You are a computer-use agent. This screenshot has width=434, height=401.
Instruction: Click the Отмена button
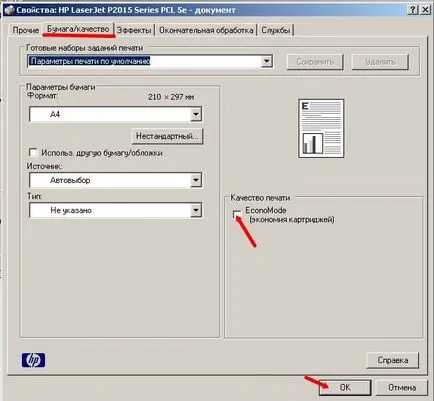tap(402, 387)
